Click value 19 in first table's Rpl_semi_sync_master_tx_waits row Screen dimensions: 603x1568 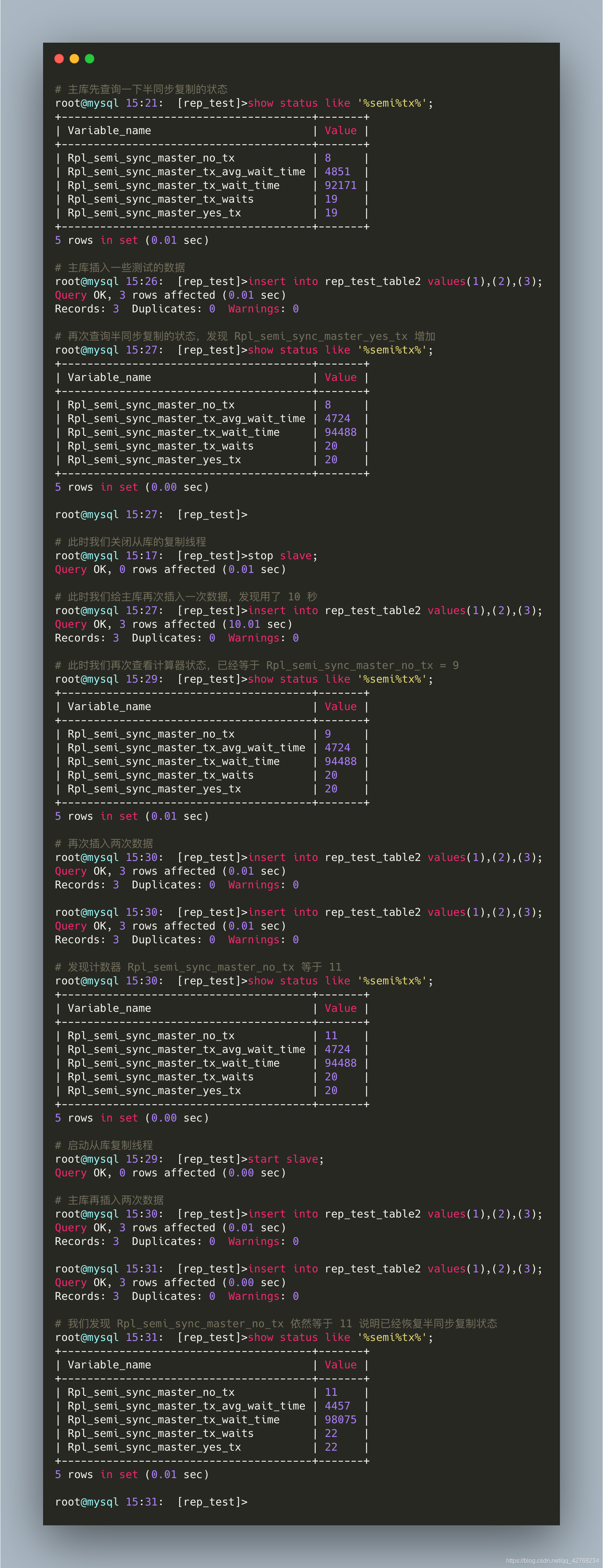click(331, 199)
